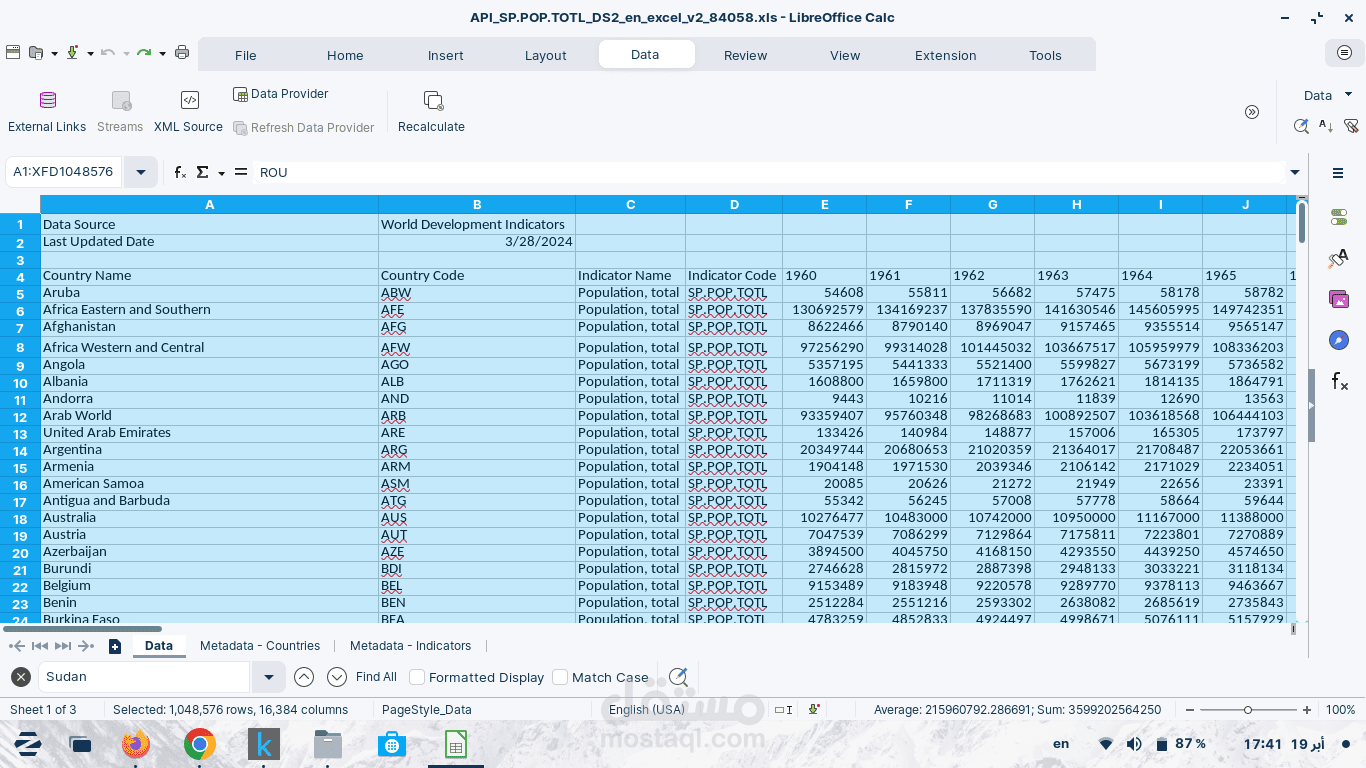
Task: Open Firefox from the taskbar
Action: [x=136, y=744]
